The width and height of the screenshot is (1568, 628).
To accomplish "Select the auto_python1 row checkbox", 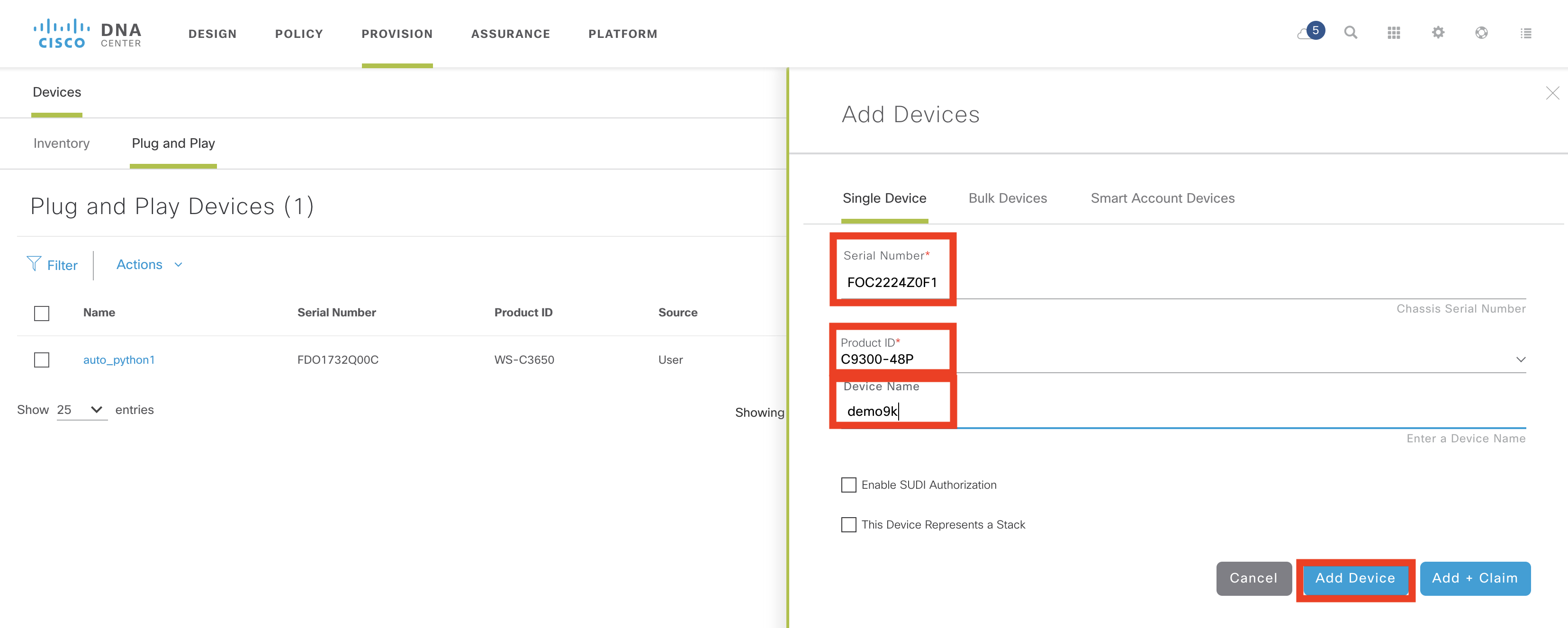I will pos(41,359).
